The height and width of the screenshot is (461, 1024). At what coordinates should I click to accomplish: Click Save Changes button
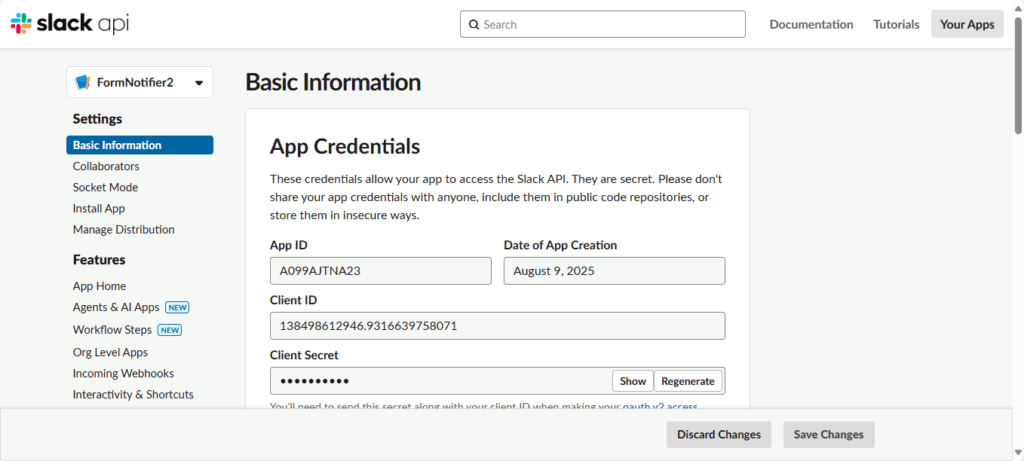829,434
